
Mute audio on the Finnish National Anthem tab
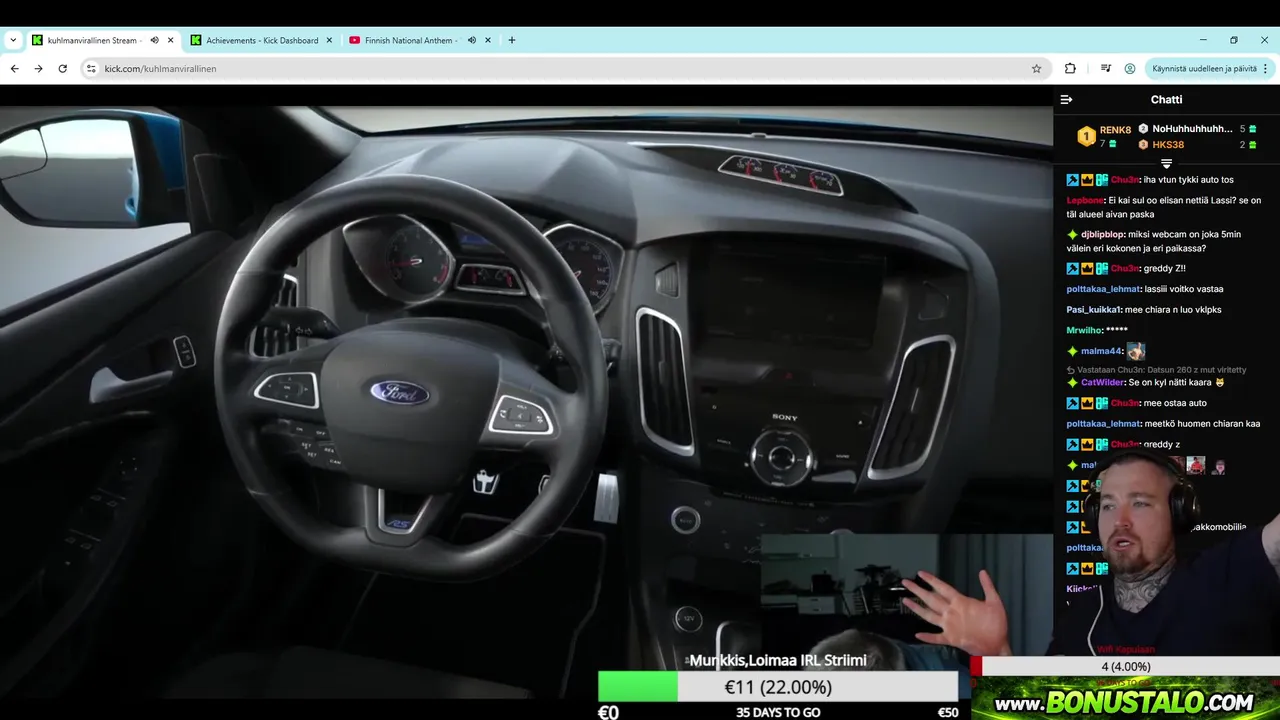pyautogui.click(x=471, y=40)
